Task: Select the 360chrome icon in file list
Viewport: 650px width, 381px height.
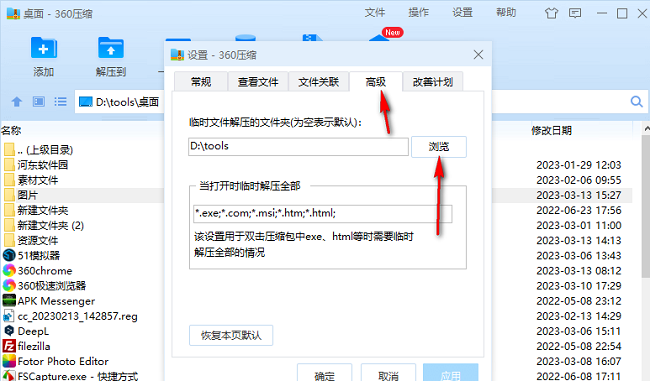Action: click(x=9, y=270)
